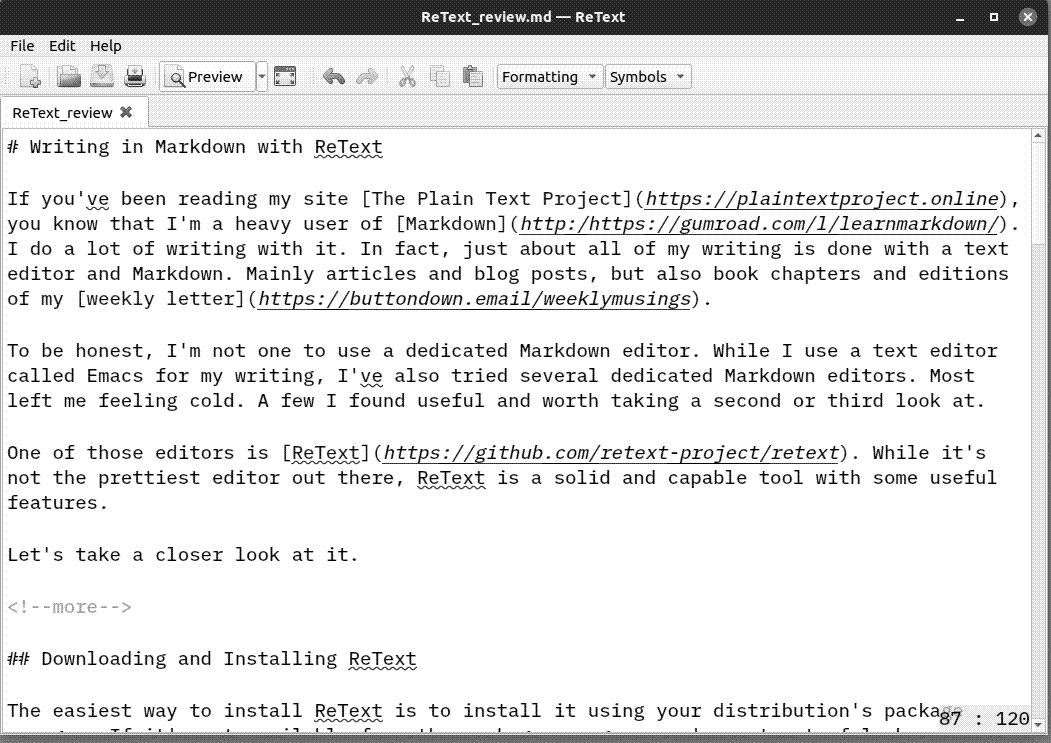Print the document with the printer icon
1051x743 pixels.
pyautogui.click(x=135, y=77)
